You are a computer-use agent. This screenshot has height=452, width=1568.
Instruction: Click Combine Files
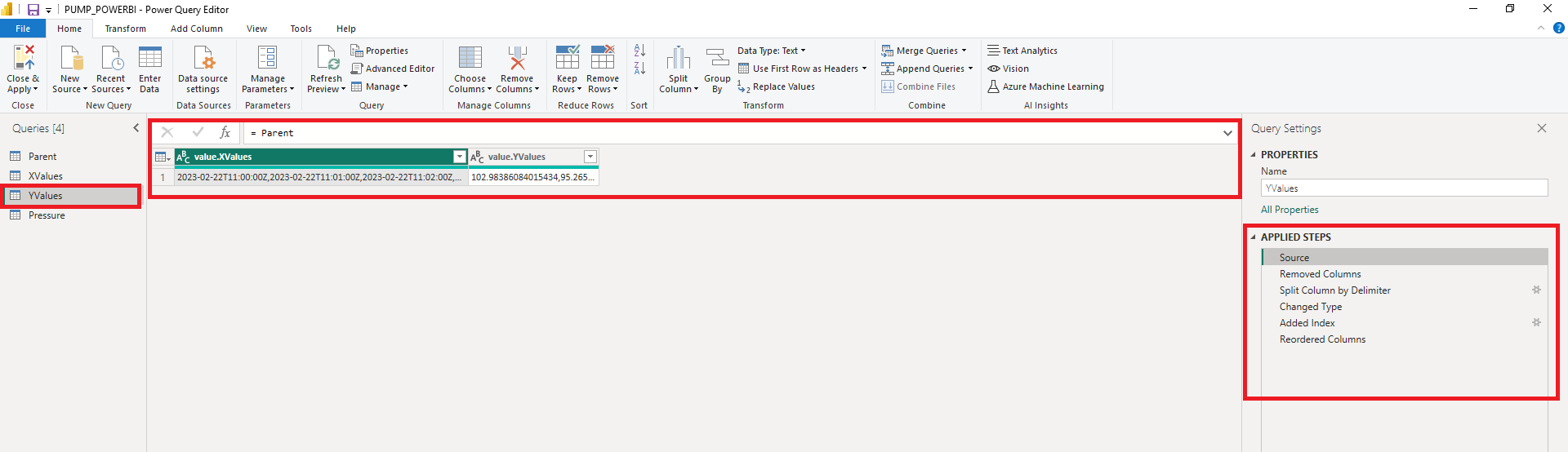(x=918, y=86)
